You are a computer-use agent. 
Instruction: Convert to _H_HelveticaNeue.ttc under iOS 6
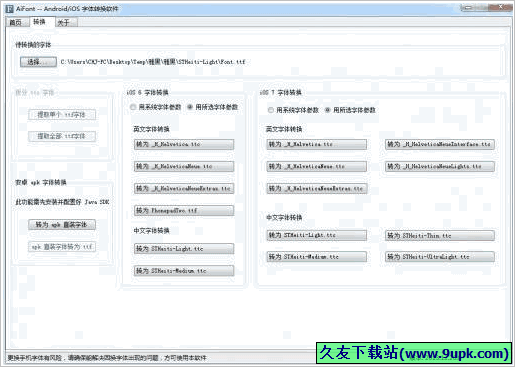(184, 166)
